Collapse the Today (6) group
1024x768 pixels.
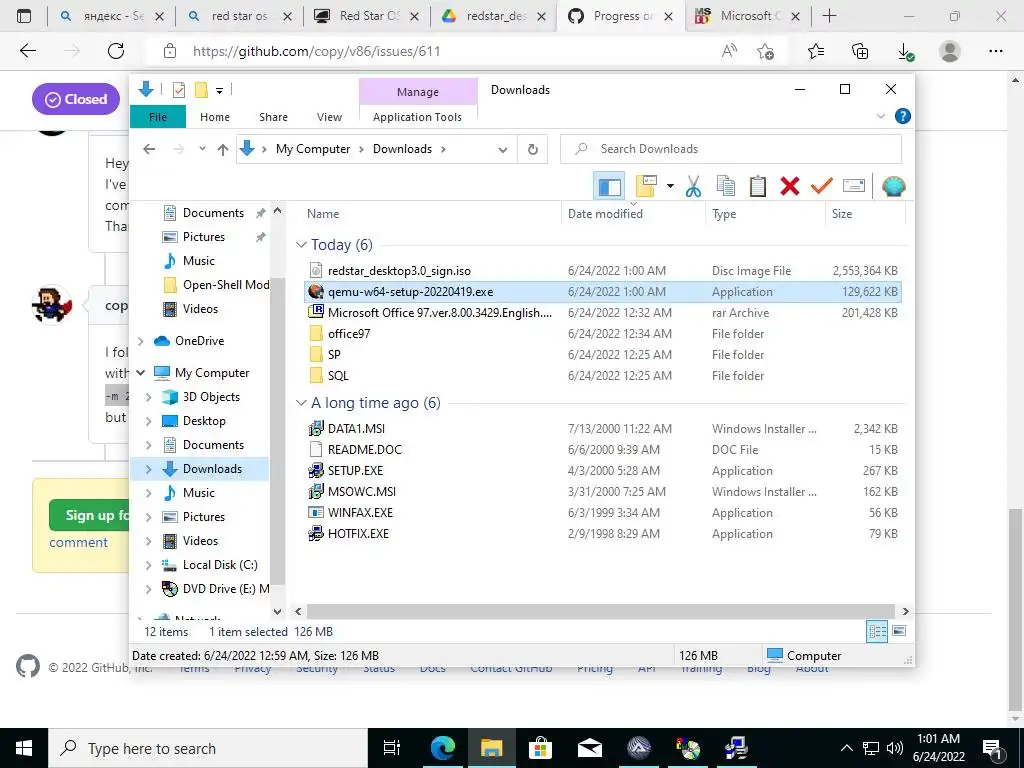click(x=301, y=245)
